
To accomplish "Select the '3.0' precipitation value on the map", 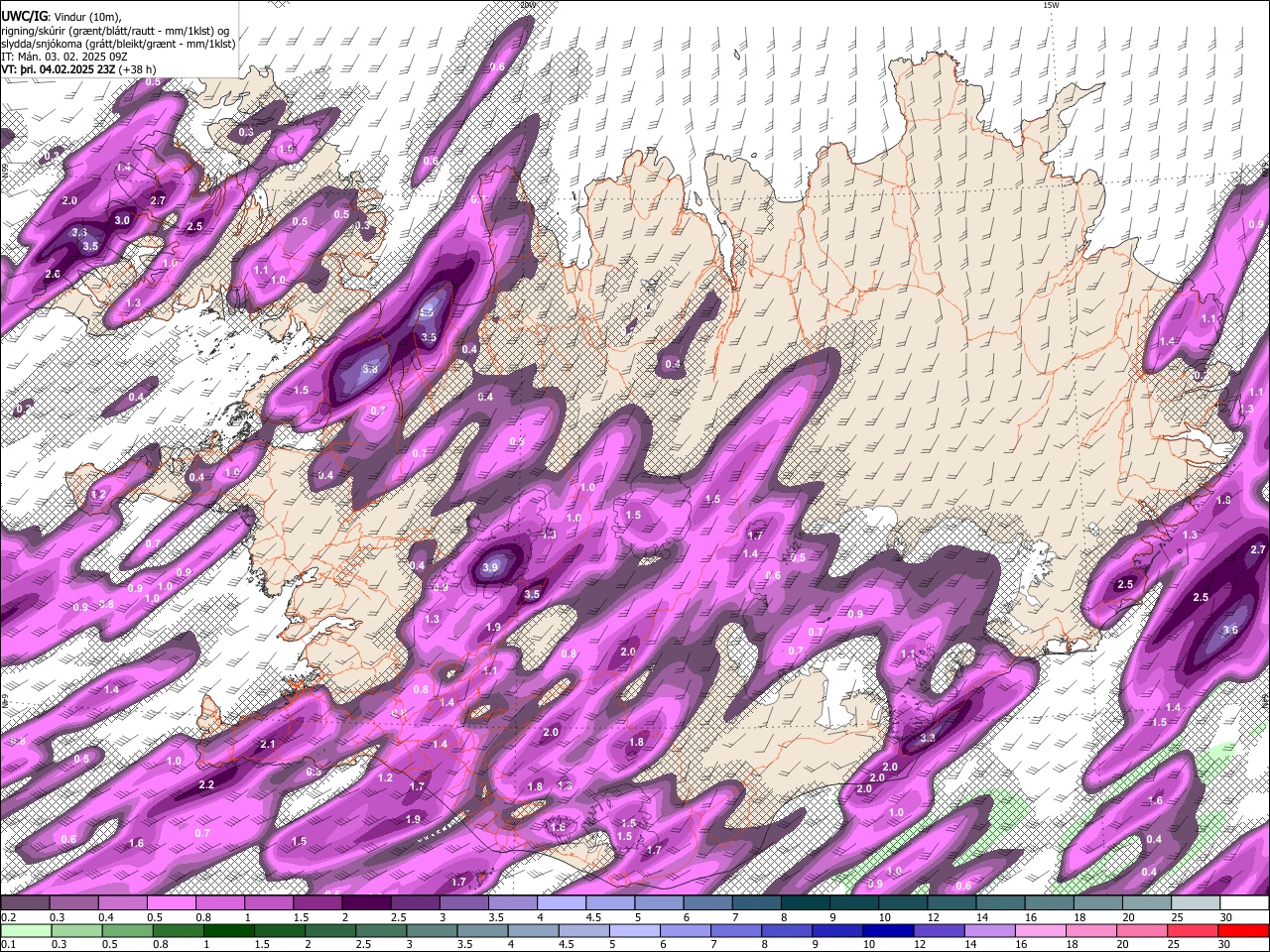I will 122,220.
